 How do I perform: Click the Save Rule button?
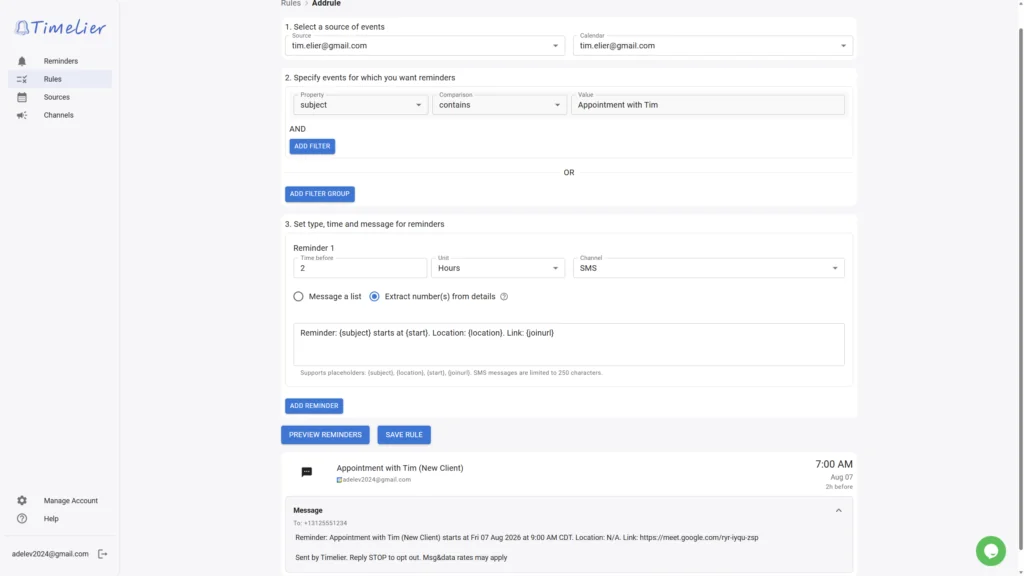click(x=404, y=435)
